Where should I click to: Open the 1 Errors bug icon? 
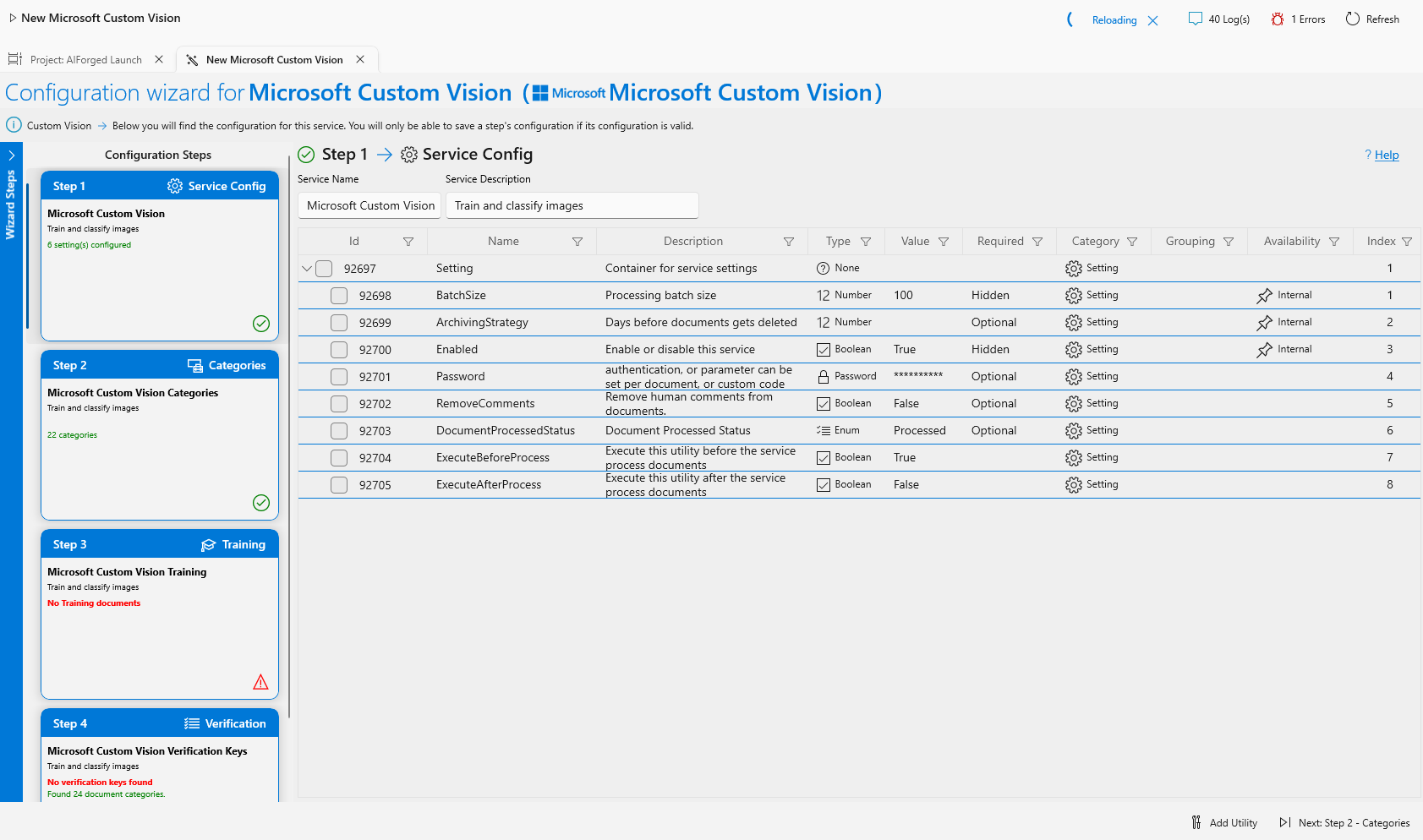click(x=1278, y=19)
